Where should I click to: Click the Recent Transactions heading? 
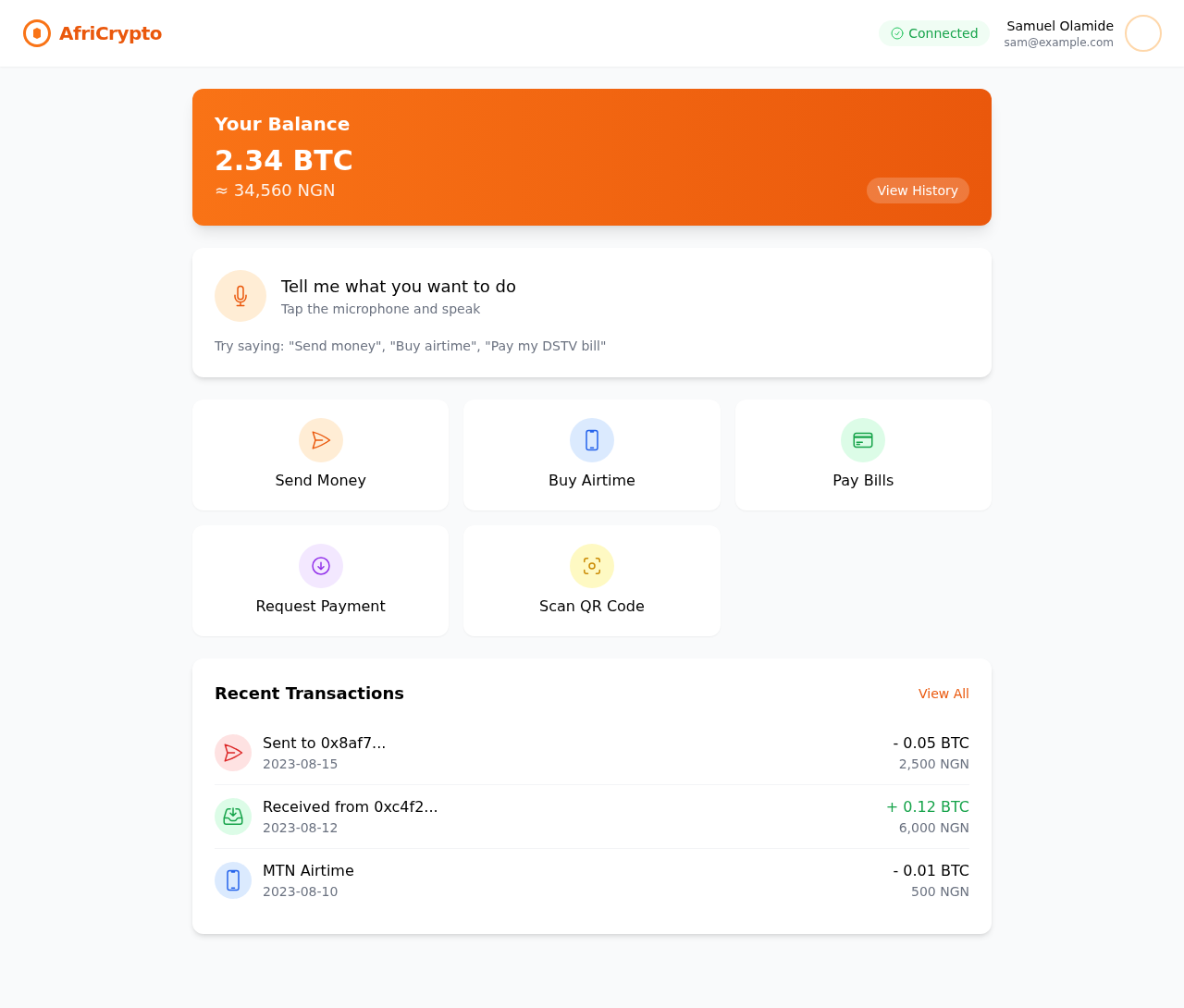click(x=309, y=693)
